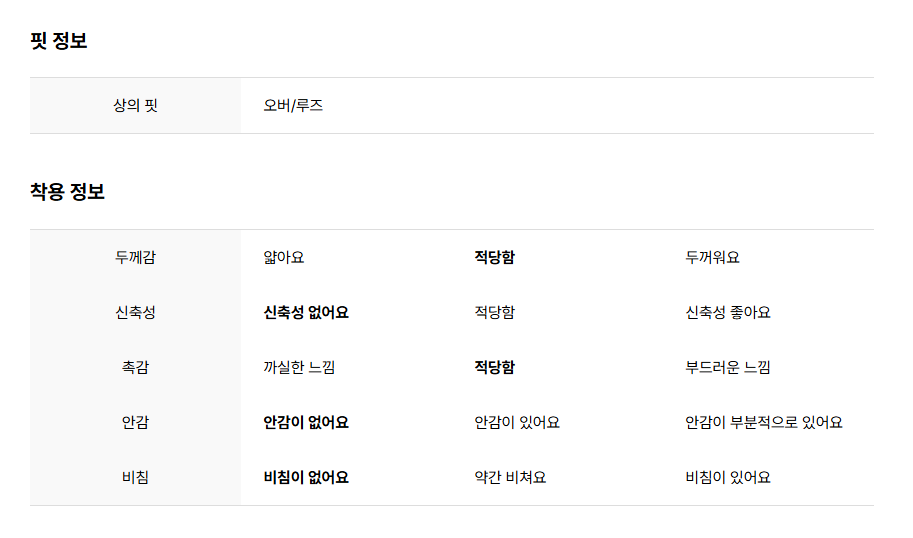Choose the 약간 비쳐요 option

click(x=510, y=477)
